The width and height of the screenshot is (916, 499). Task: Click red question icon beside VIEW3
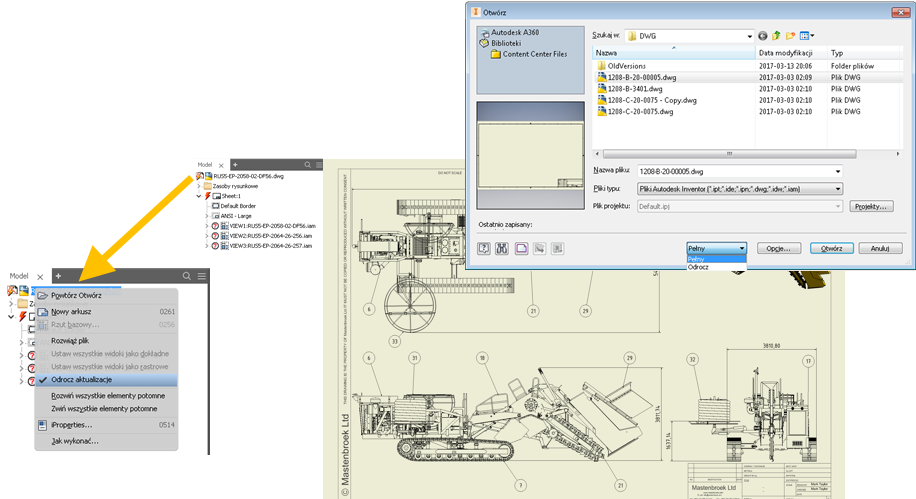click(215, 246)
